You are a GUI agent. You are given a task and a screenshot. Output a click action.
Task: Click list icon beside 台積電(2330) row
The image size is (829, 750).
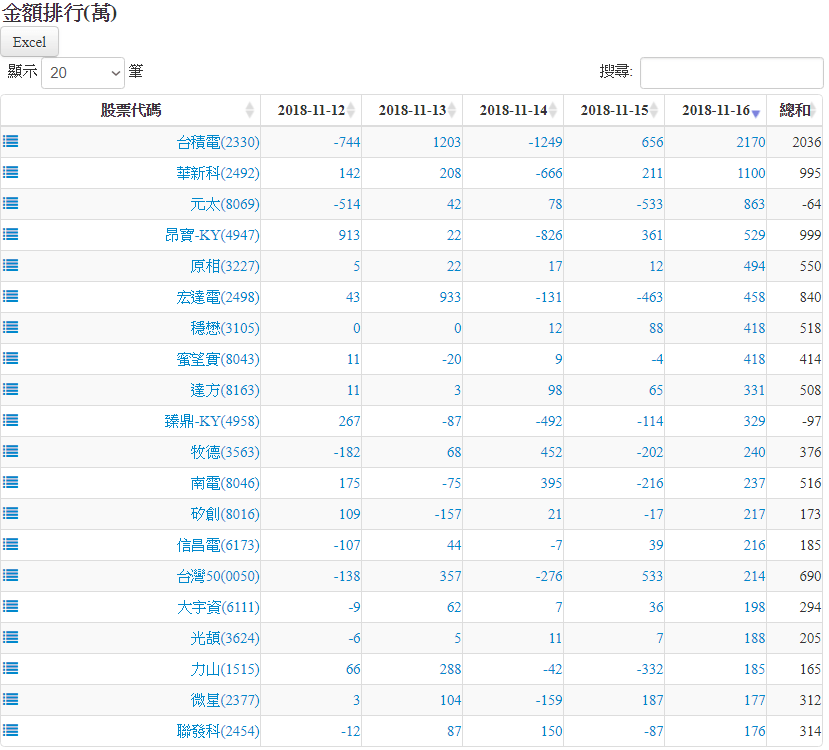tap(10, 142)
